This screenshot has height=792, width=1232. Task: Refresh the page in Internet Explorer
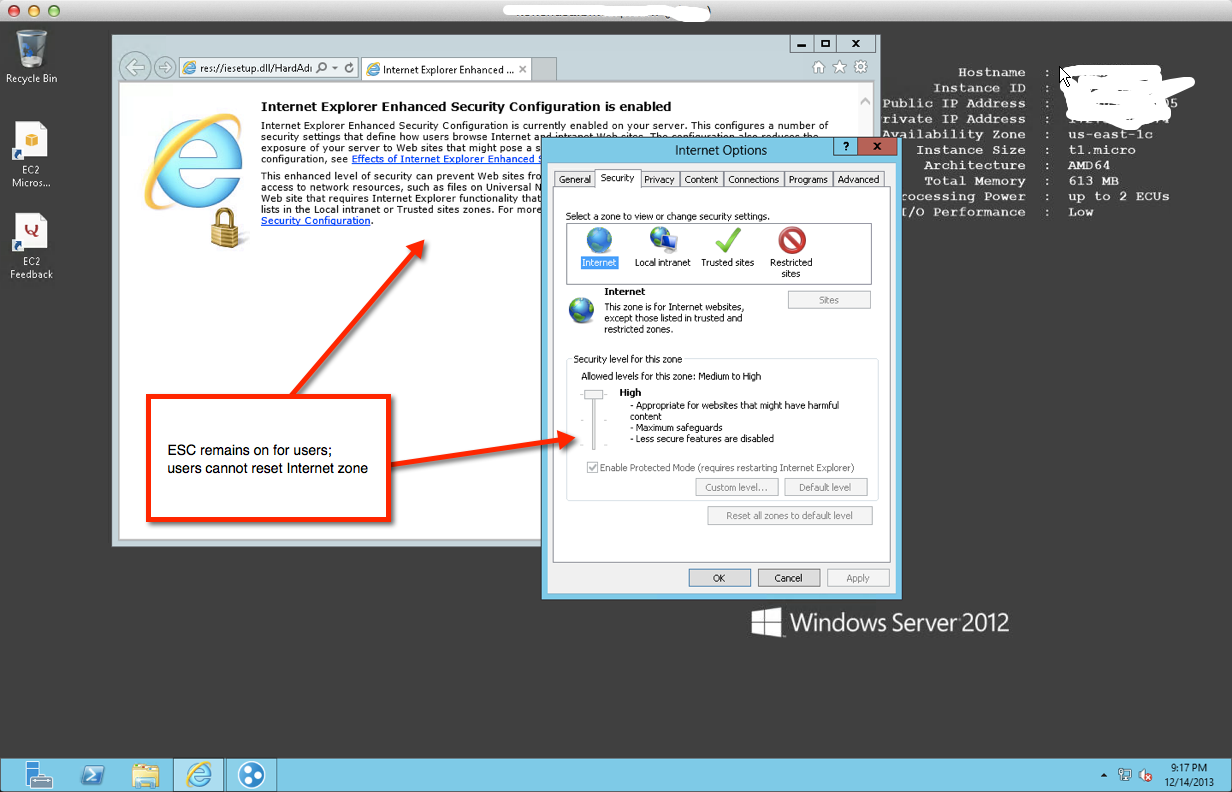[x=349, y=68]
